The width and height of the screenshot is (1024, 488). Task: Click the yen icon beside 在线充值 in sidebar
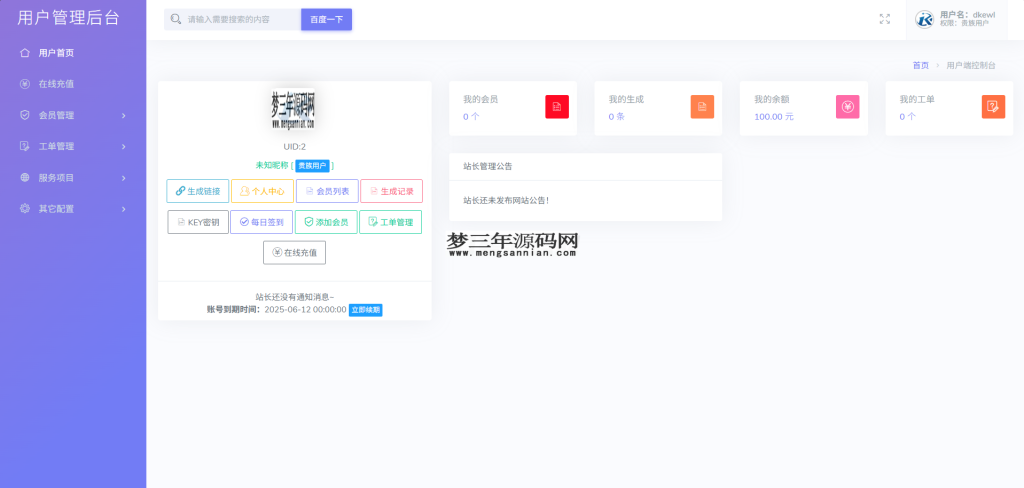[25, 84]
